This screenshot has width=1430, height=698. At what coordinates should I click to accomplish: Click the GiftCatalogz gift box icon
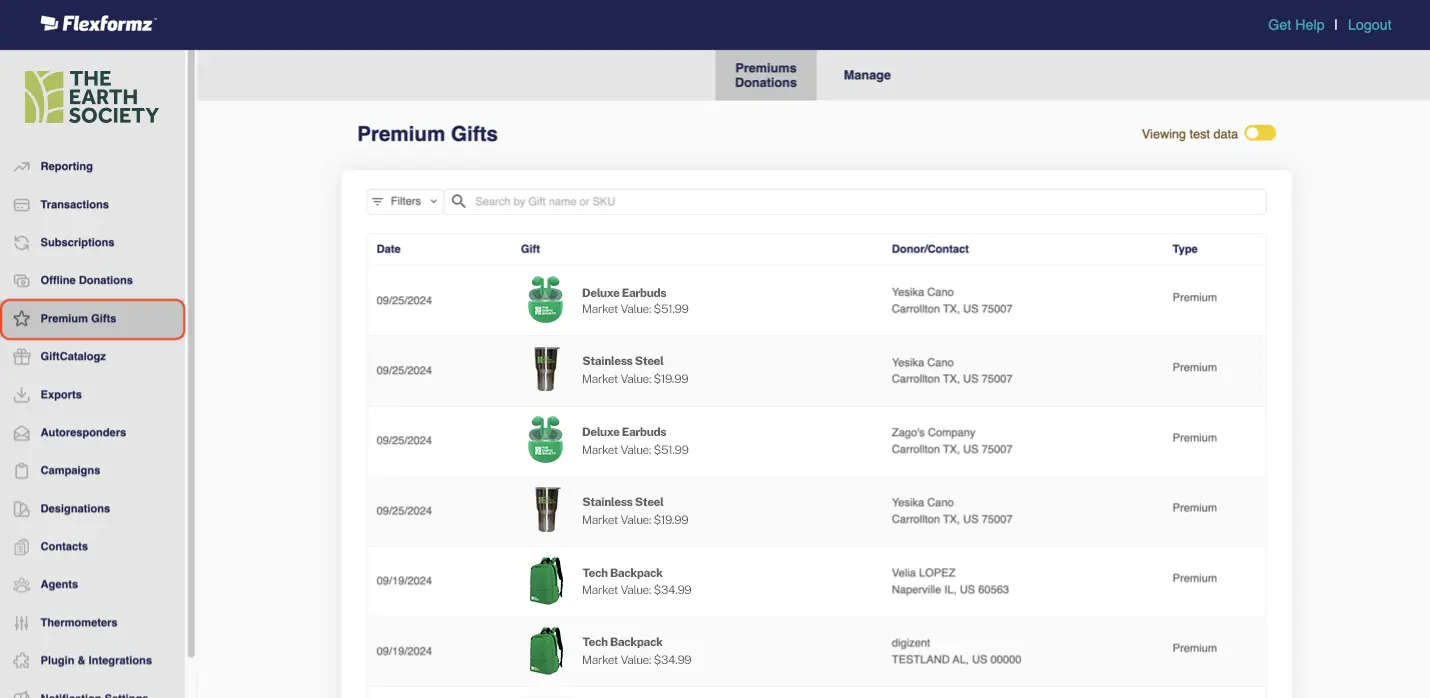click(x=22, y=357)
